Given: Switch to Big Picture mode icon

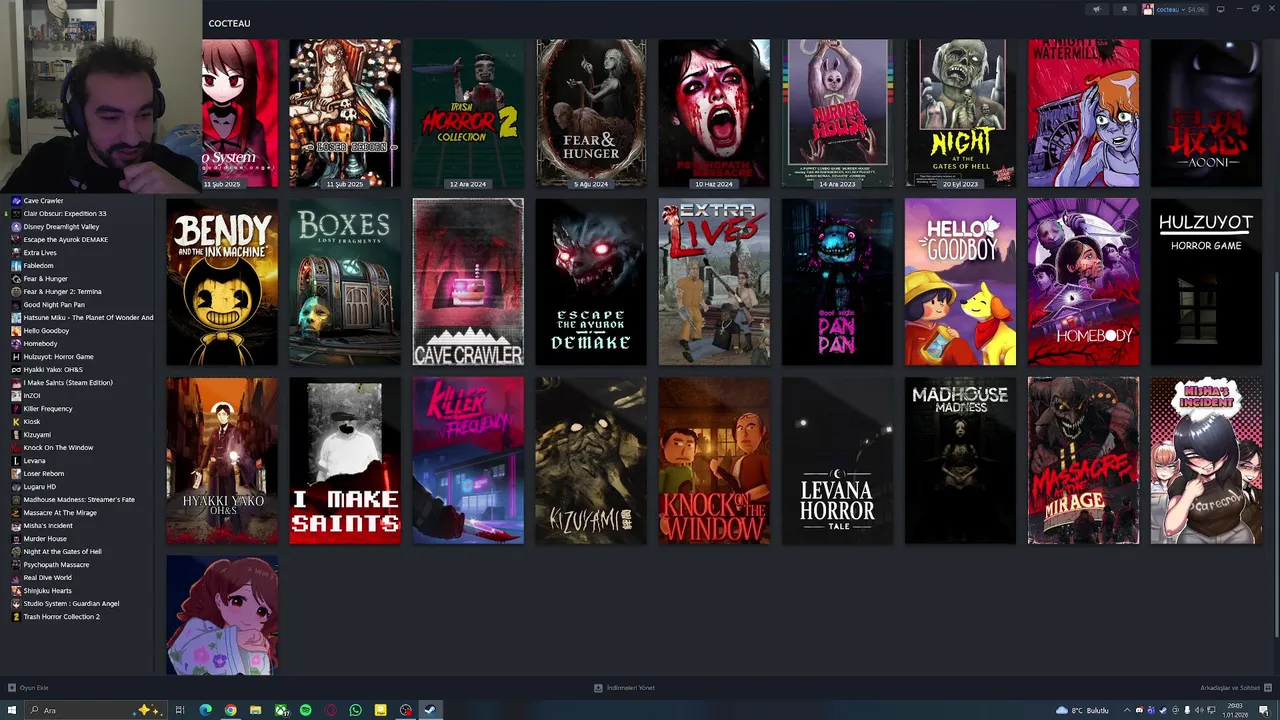Looking at the screenshot, I should pos(1221,9).
